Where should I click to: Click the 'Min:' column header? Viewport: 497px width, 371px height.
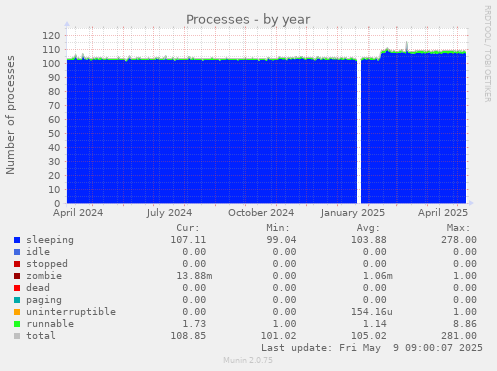[278, 228]
